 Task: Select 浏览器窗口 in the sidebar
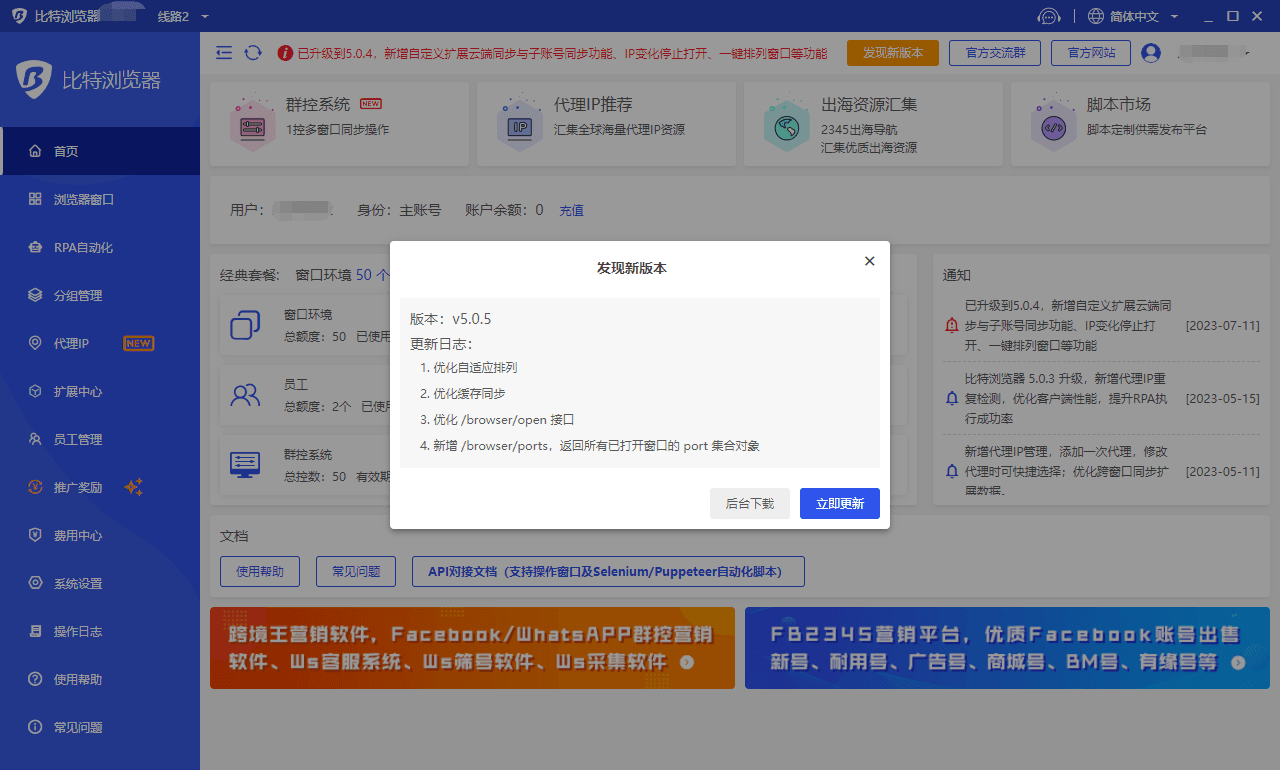tap(84, 200)
